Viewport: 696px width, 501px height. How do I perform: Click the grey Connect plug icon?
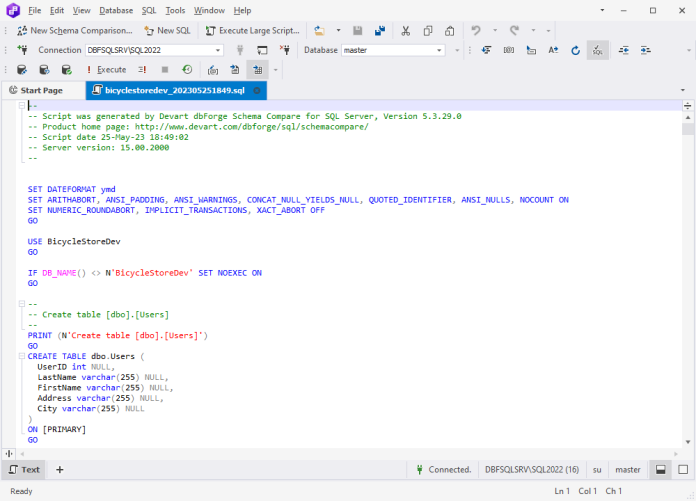(240, 50)
